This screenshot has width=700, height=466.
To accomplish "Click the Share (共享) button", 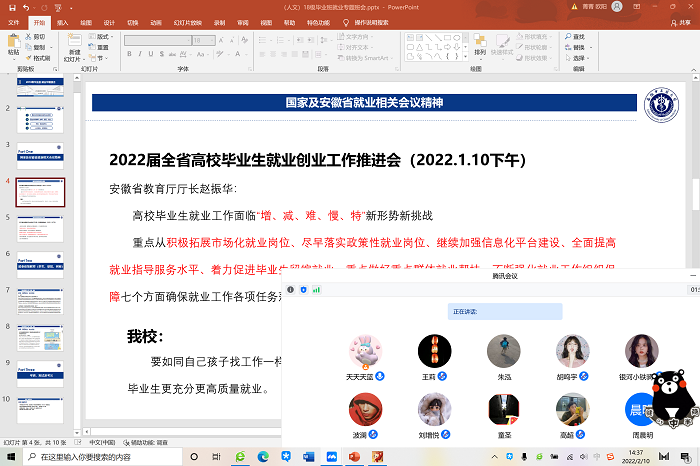I will [x=680, y=20].
